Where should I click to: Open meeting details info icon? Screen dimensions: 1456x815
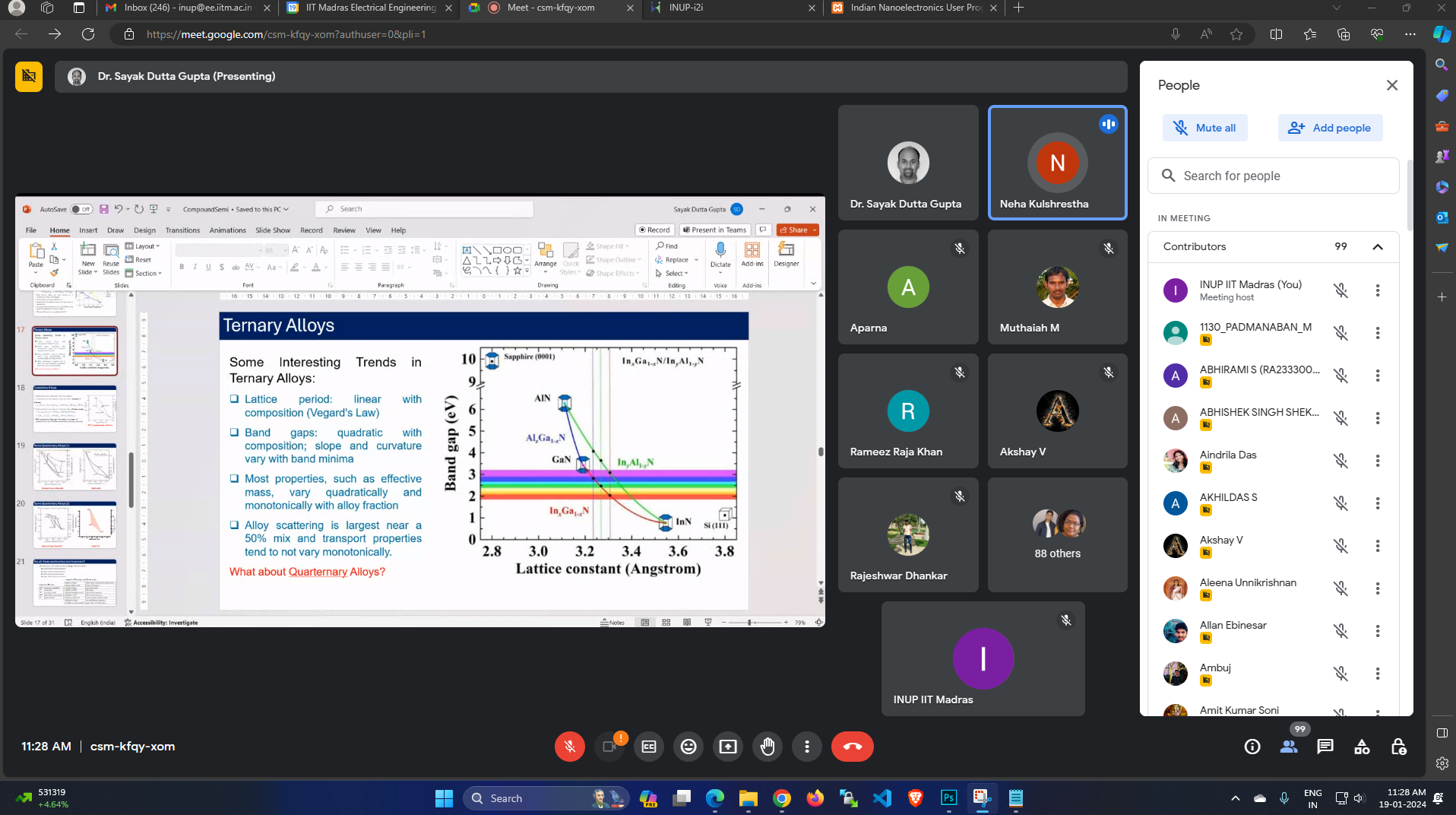point(1252,747)
